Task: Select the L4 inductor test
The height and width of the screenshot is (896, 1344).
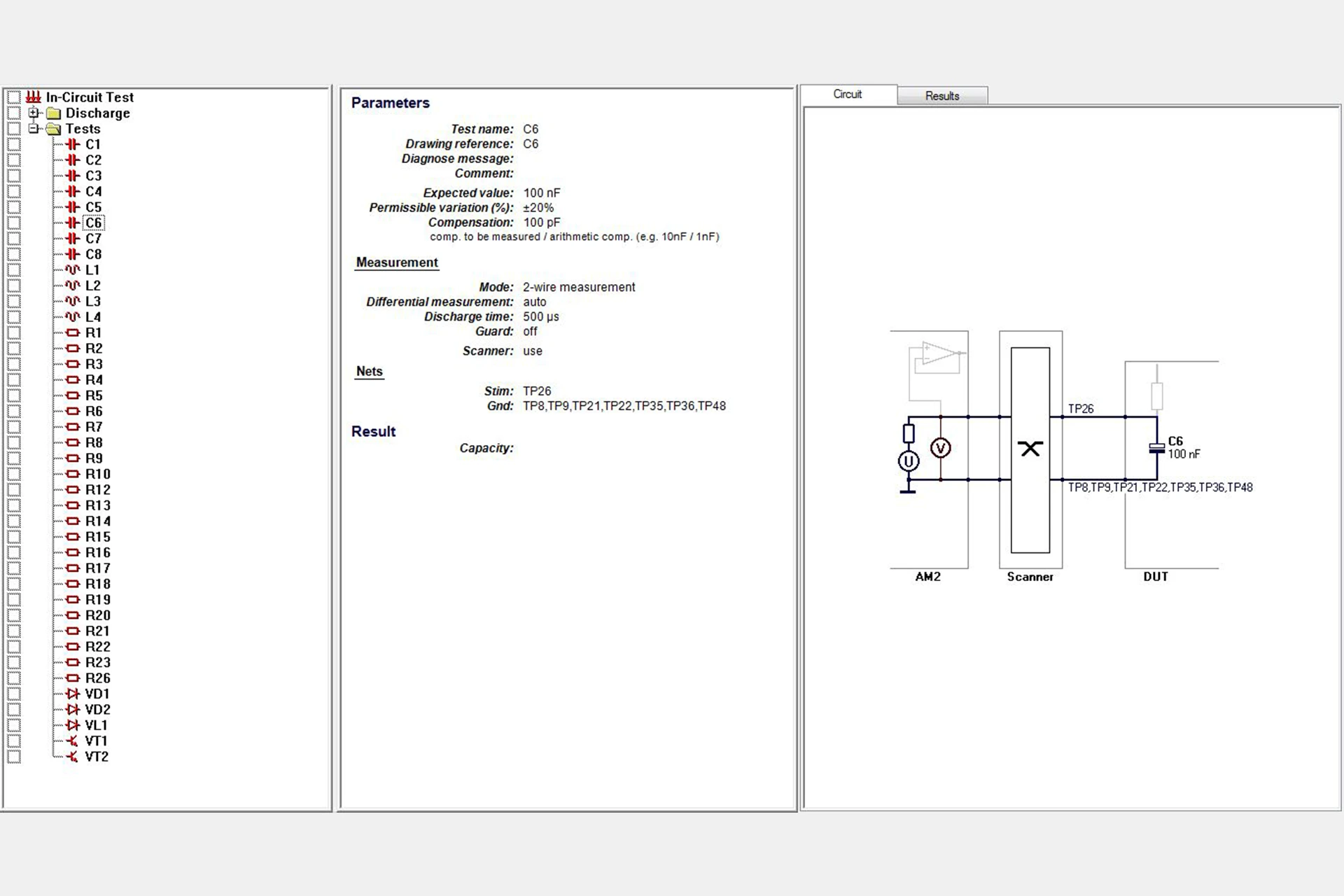Action: click(92, 317)
